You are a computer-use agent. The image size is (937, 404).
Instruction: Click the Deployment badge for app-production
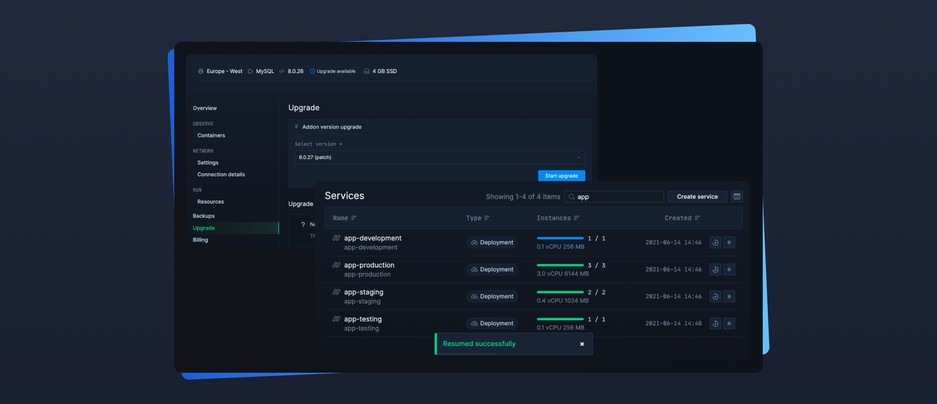(492, 270)
